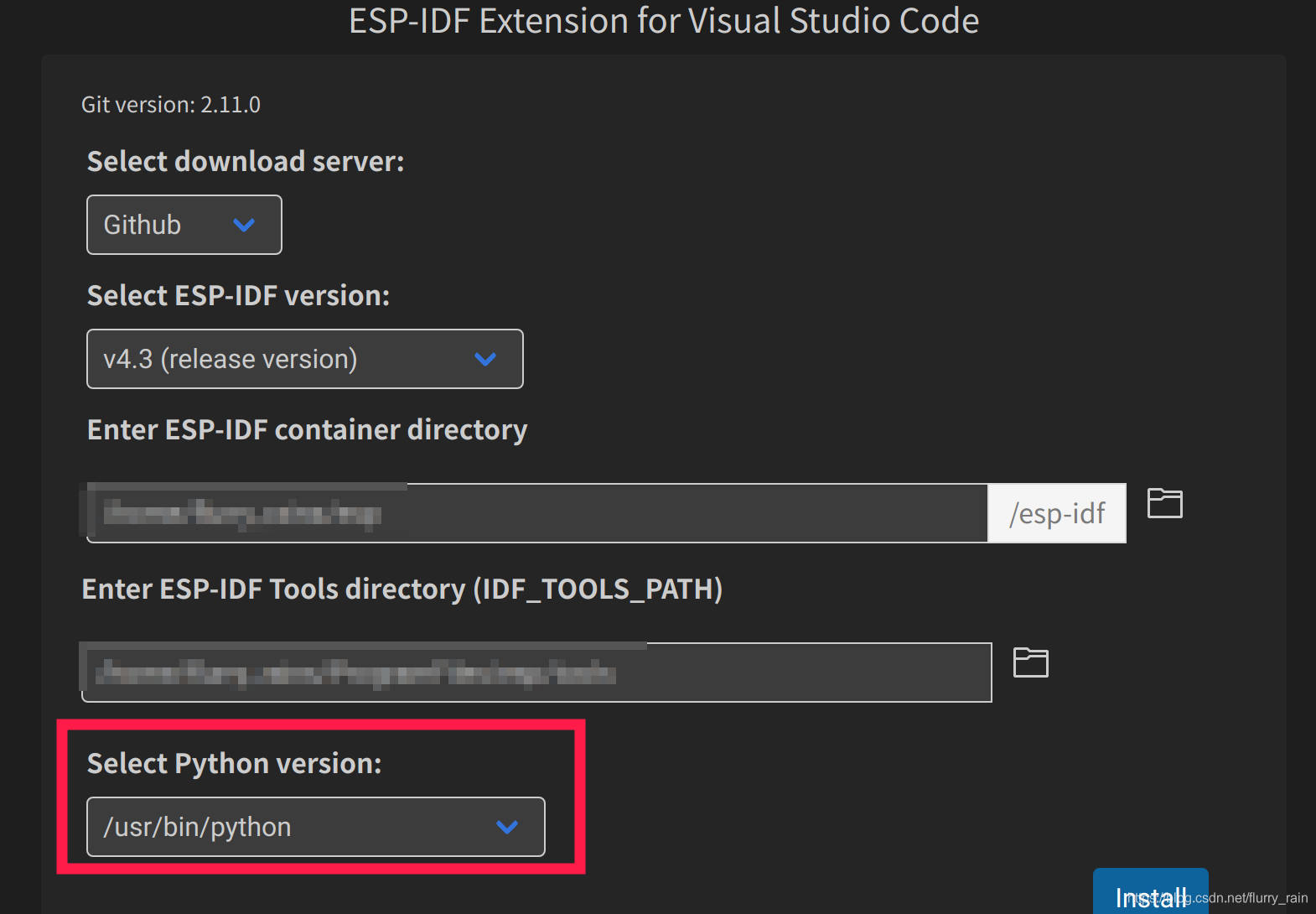
Task: Click the /esp-idf path suffix label
Action: (1057, 513)
